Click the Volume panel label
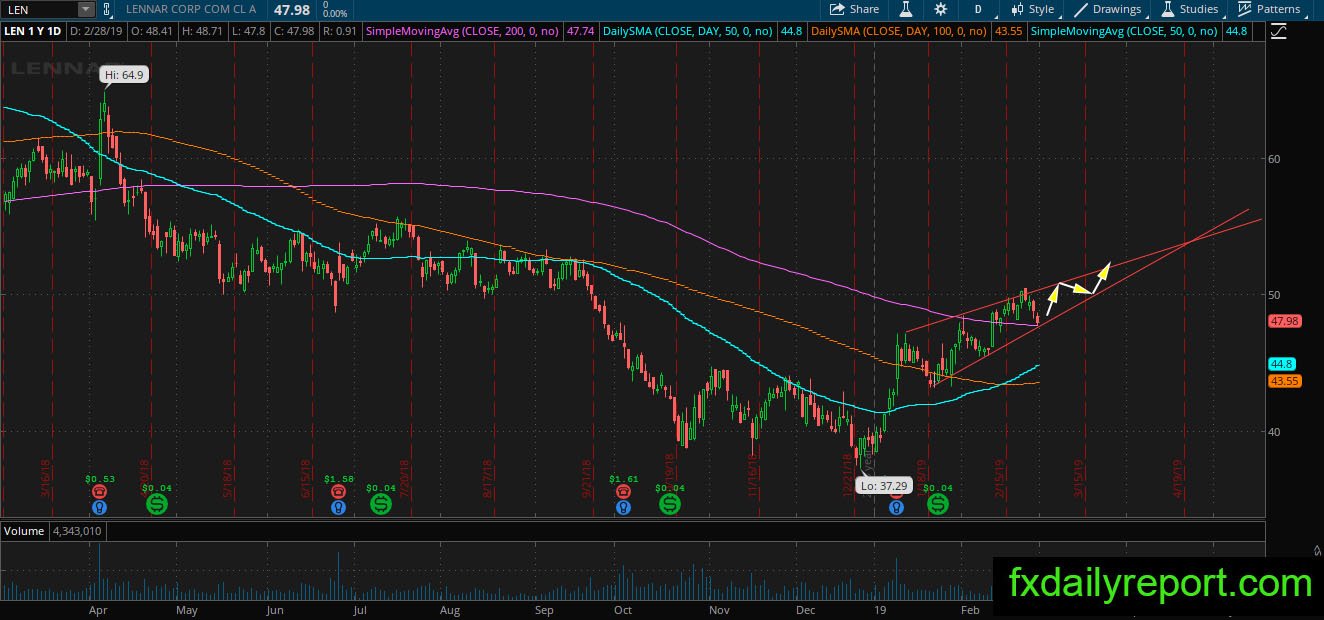The height and width of the screenshot is (620, 1324). point(24,531)
